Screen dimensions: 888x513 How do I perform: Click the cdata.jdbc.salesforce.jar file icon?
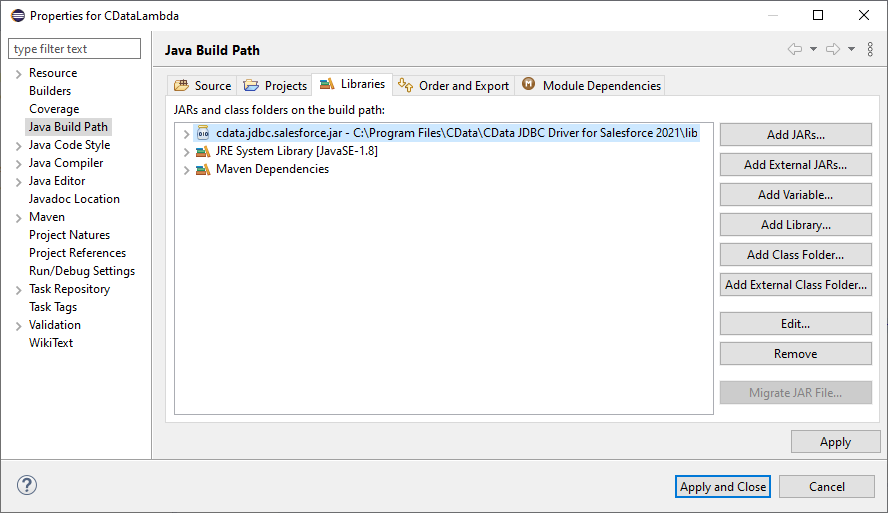(x=203, y=133)
